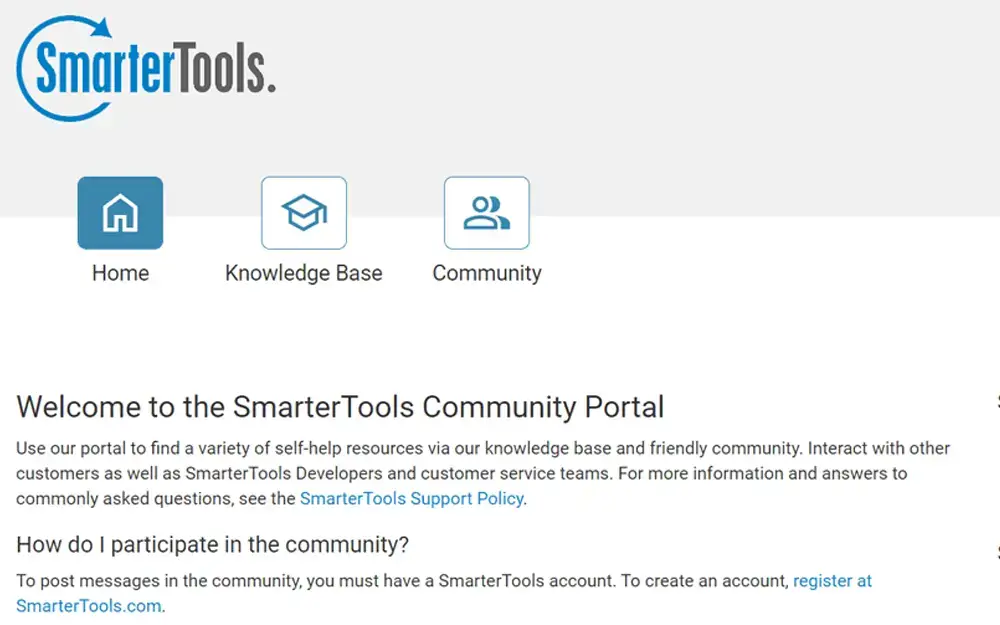Open the Knowledge Base graduation cap icon
1000x625 pixels.
pyautogui.click(x=304, y=213)
